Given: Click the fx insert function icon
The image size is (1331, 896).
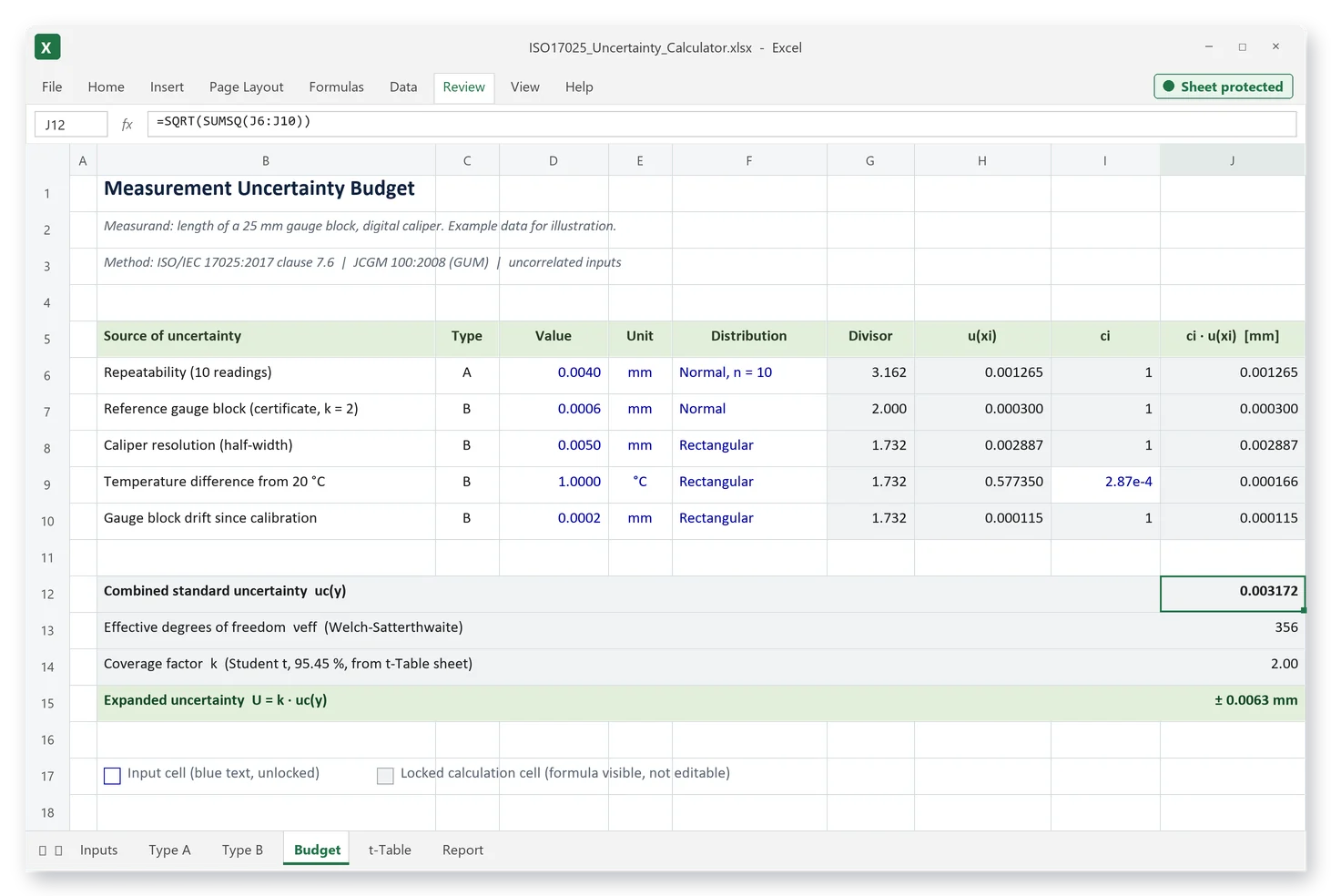Looking at the screenshot, I should coord(127,125).
